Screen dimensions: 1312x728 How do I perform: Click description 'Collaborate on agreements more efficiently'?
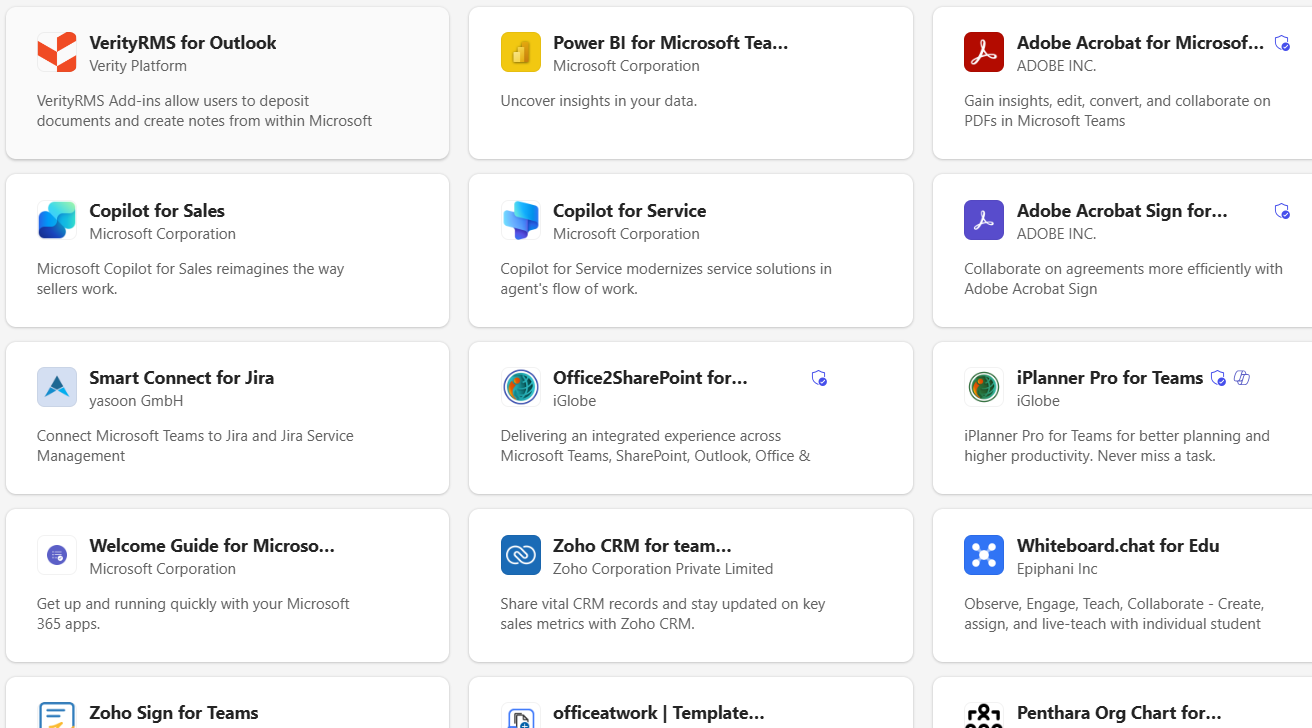tap(1124, 279)
